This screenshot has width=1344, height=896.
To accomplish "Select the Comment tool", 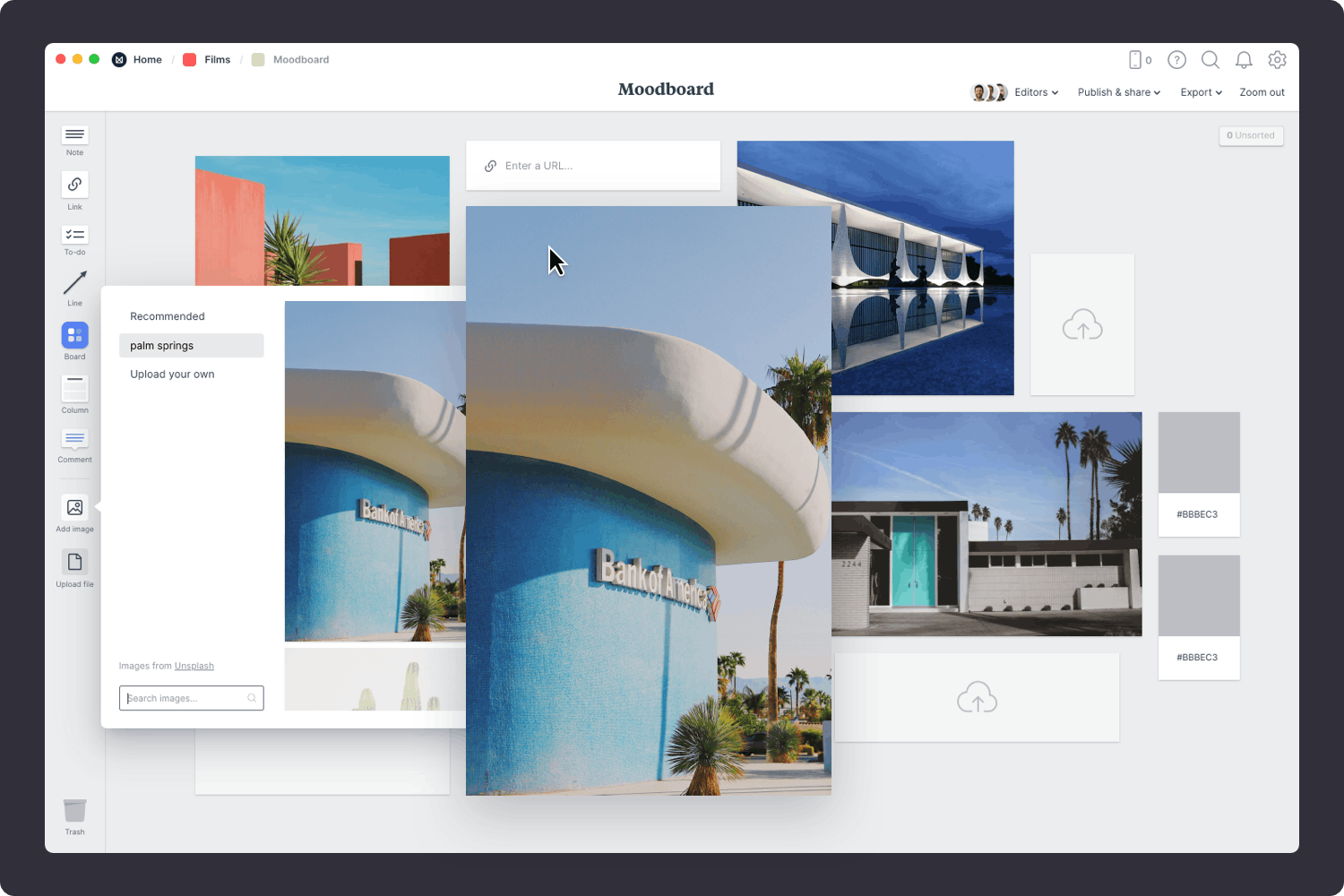I will point(74,439).
